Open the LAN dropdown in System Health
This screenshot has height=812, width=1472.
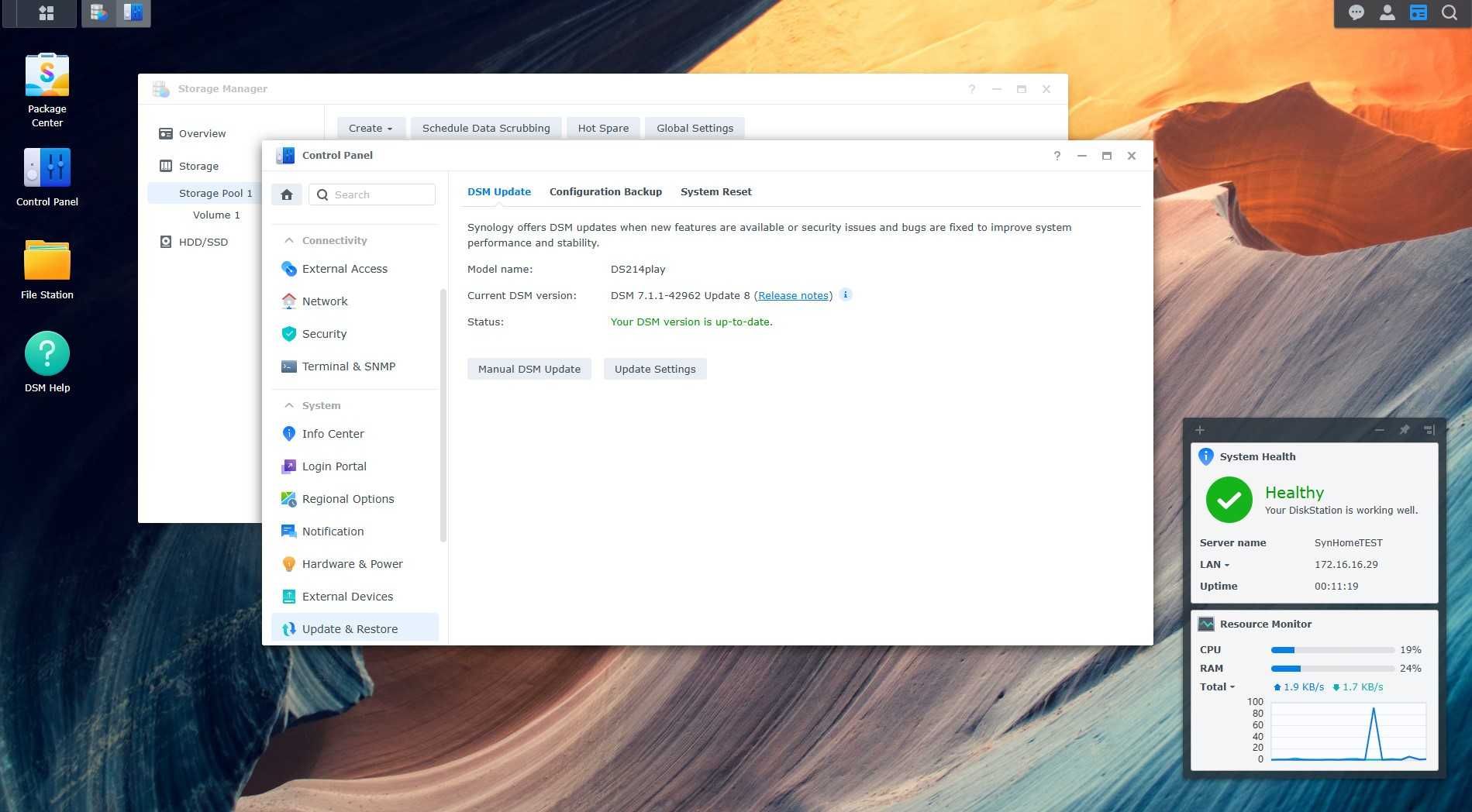click(1215, 565)
